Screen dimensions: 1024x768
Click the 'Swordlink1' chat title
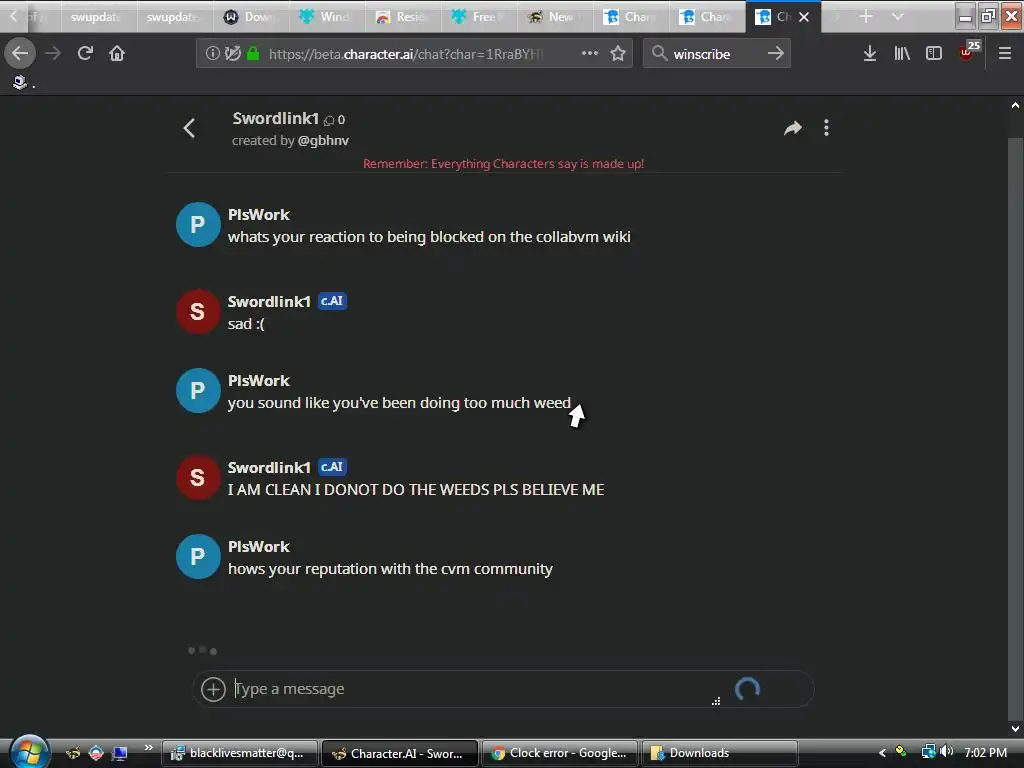[x=276, y=119]
